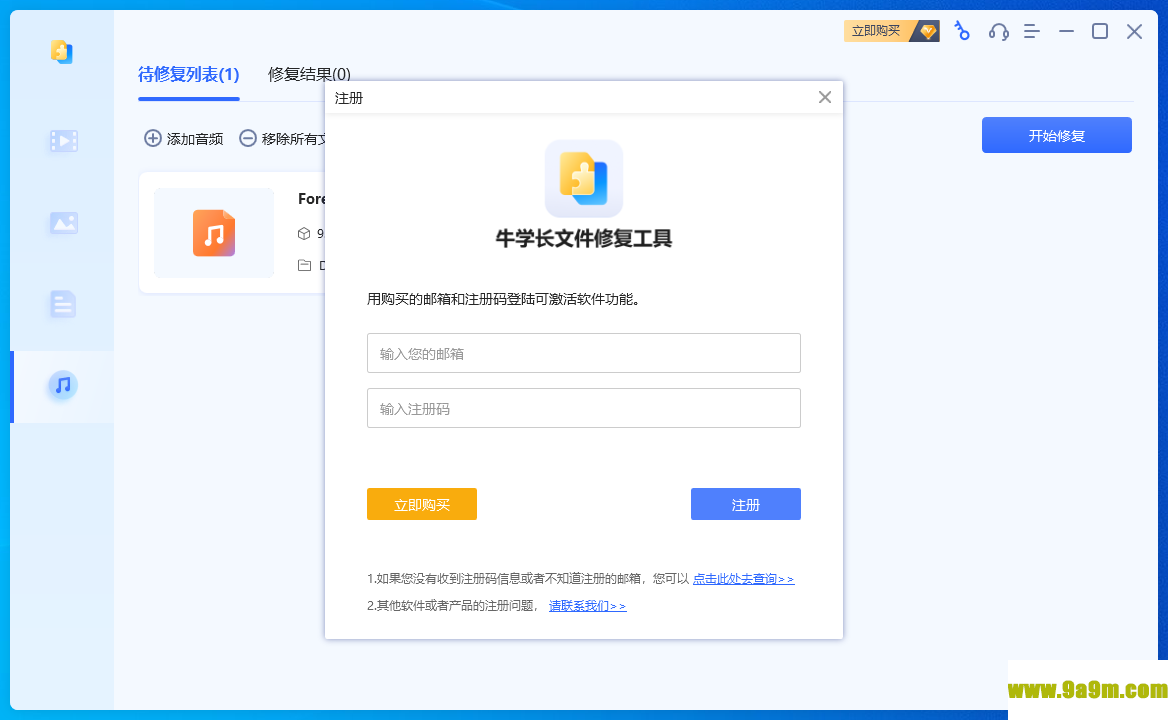Click 添加音频 to add audio
The image size is (1168, 720).
point(183,138)
